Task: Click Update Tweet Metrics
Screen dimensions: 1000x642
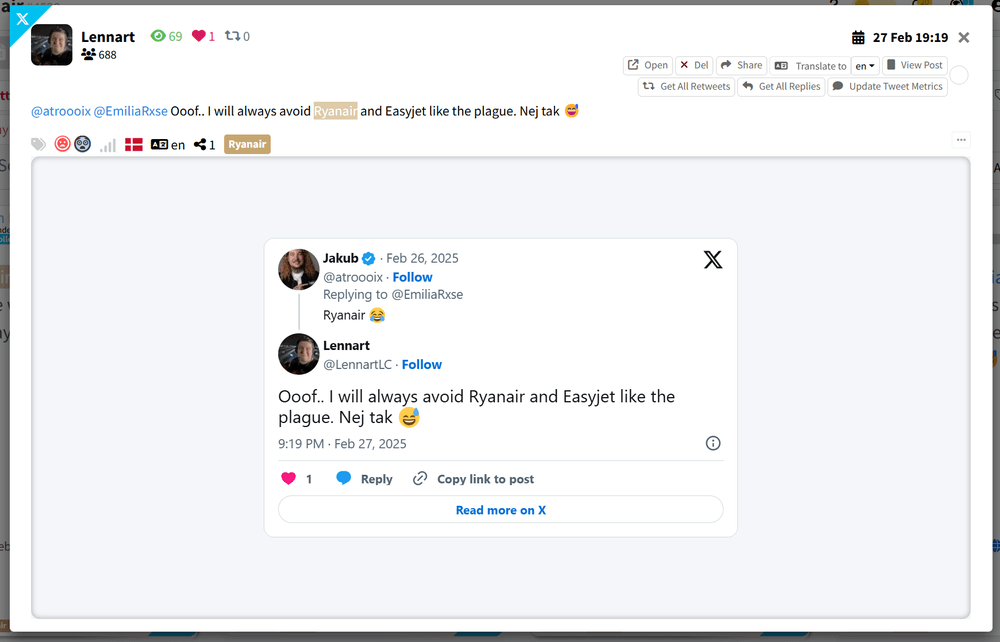Action: [887, 86]
